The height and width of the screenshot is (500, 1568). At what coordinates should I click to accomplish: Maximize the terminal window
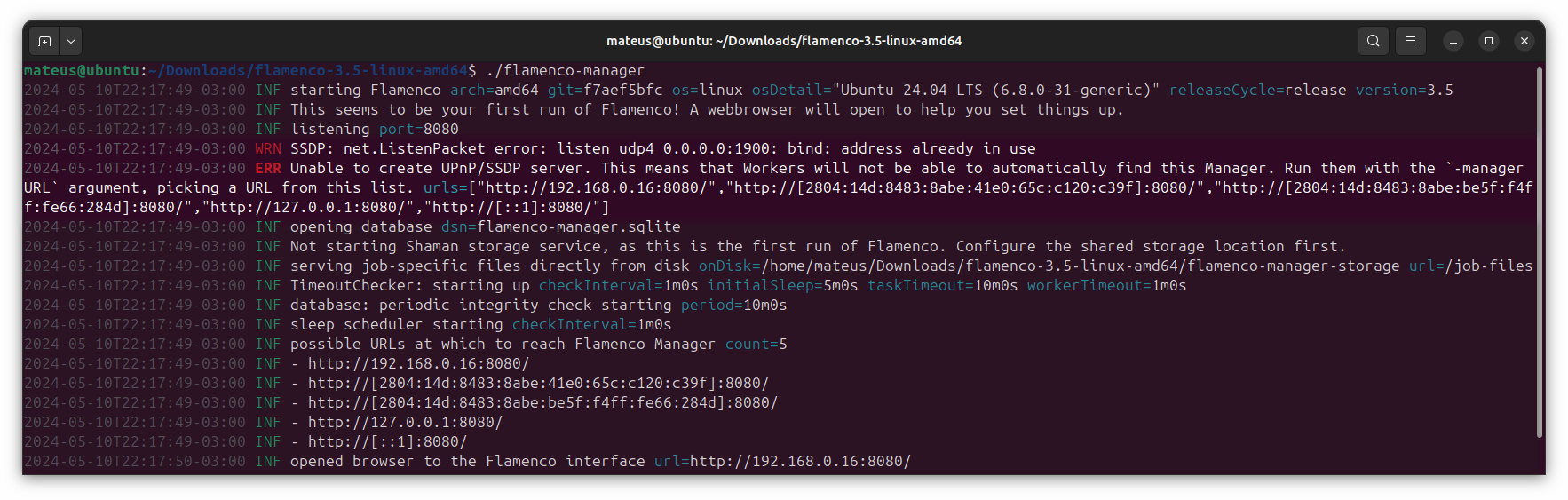tap(1489, 41)
